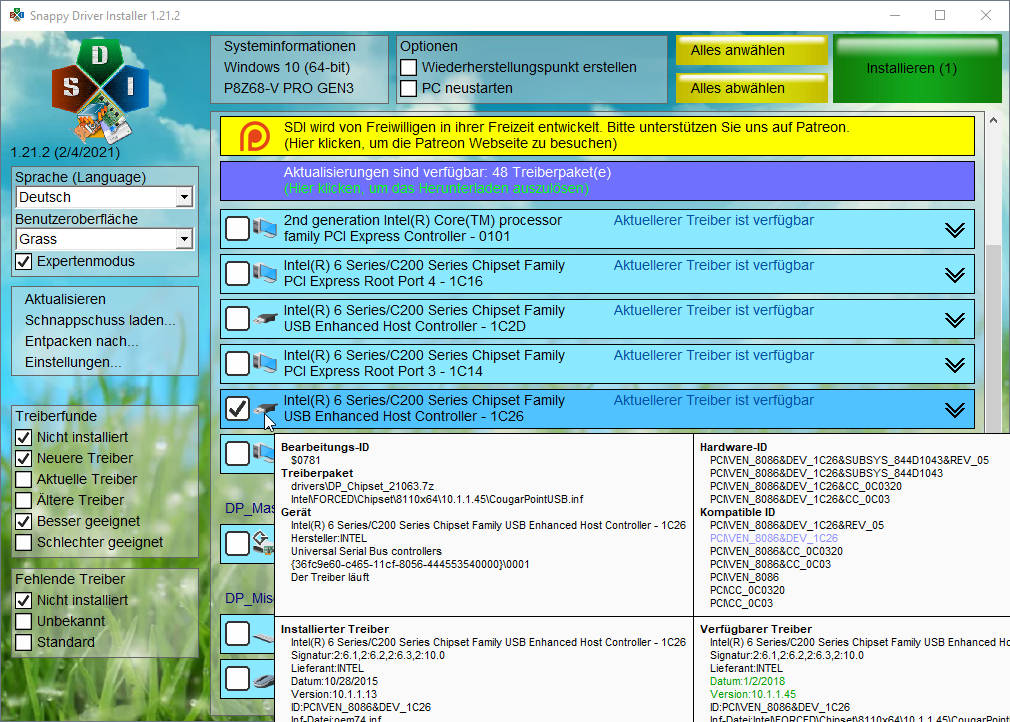Enable Standard filter

(24, 642)
